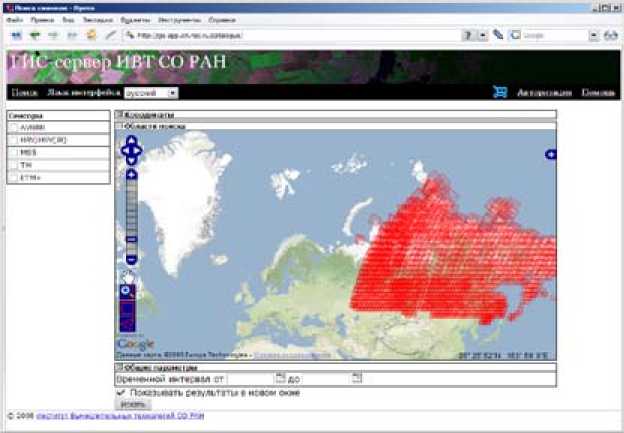Open the institute link in page footer

pyautogui.click(x=120, y=416)
